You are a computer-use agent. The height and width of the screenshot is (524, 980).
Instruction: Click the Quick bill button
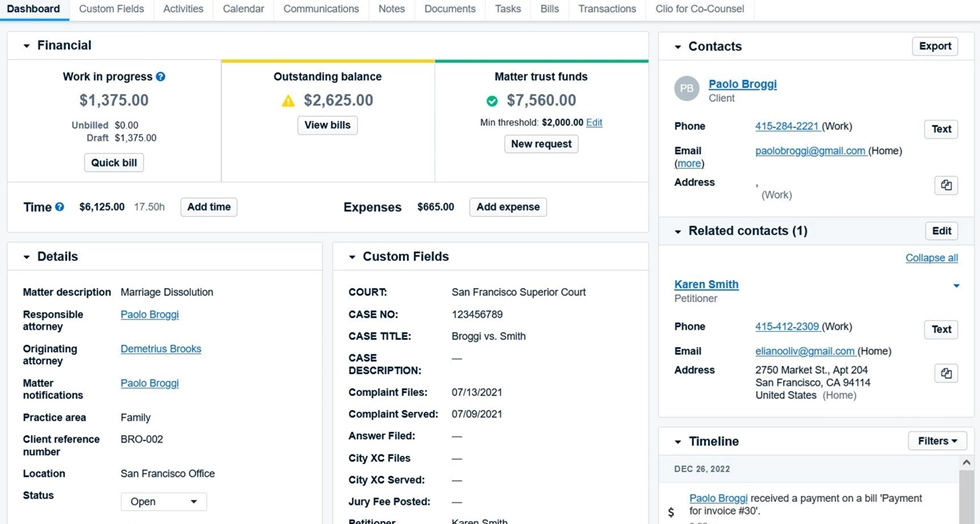(x=114, y=163)
